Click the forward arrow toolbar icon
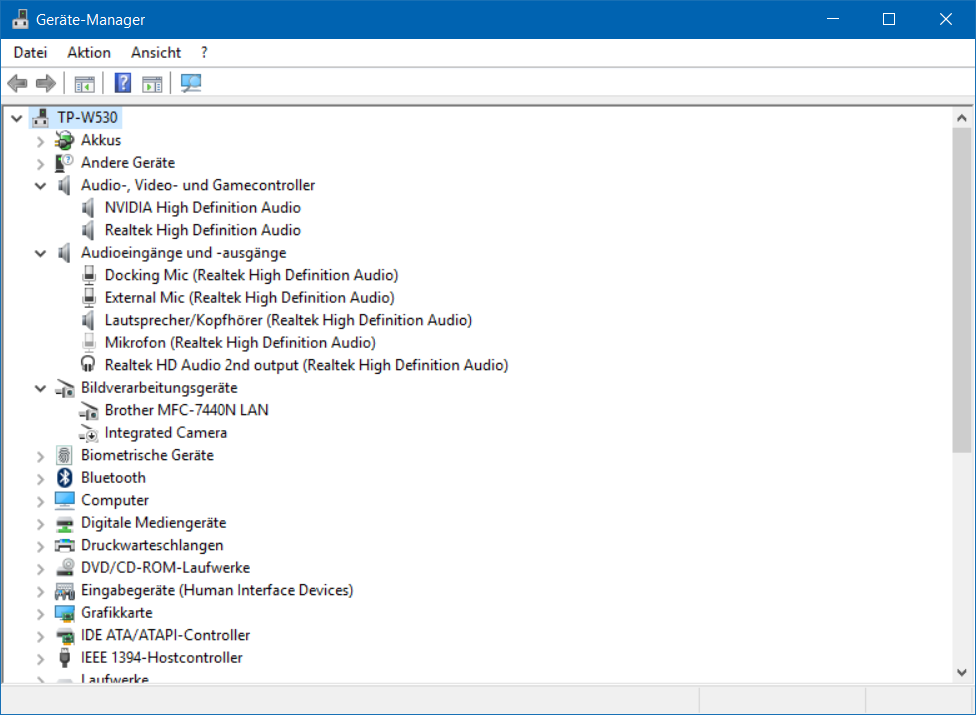Screen dimensions: 976x715 [x=46, y=83]
